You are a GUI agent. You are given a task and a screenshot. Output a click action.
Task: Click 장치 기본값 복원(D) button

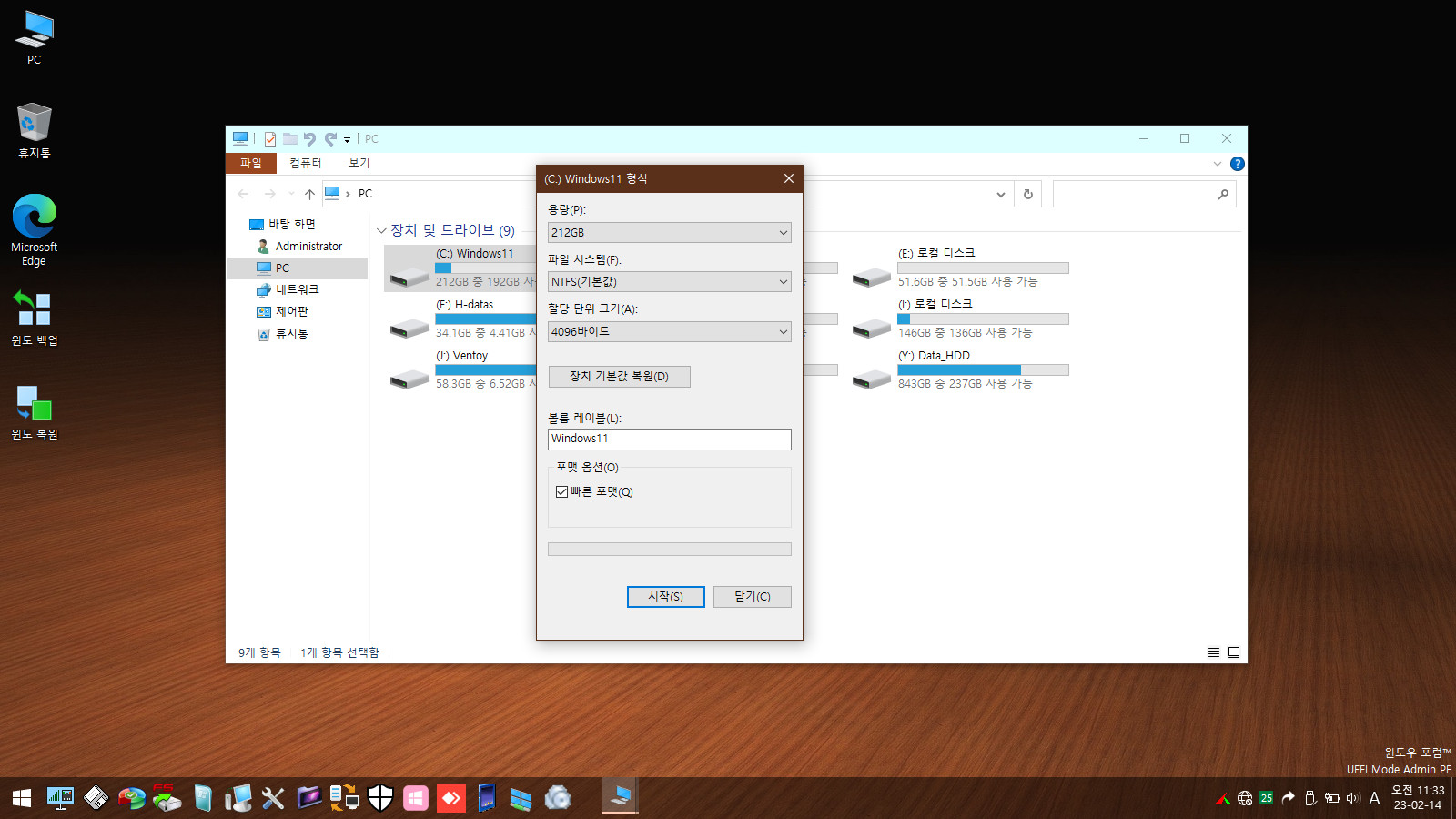(x=620, y=377)
